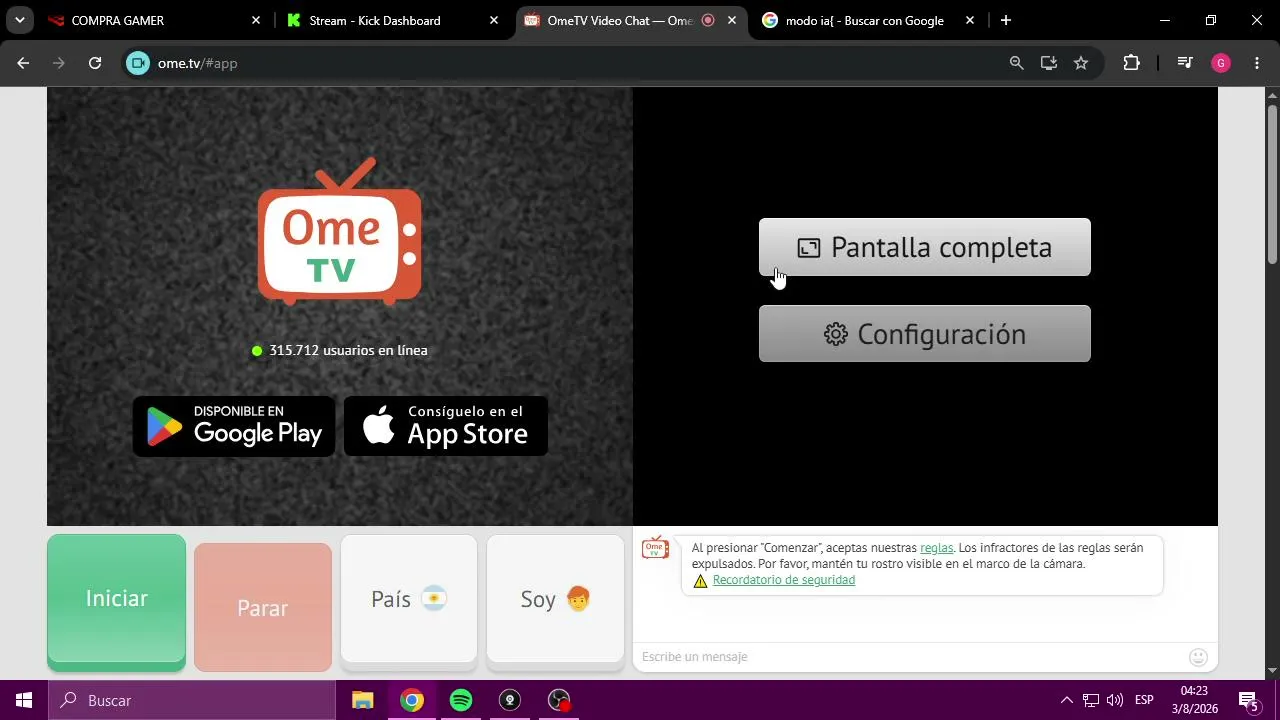Switch to the COMPRA GAMER tab
This screenshot has width=1280, height=720.
(x=155, y=20)
